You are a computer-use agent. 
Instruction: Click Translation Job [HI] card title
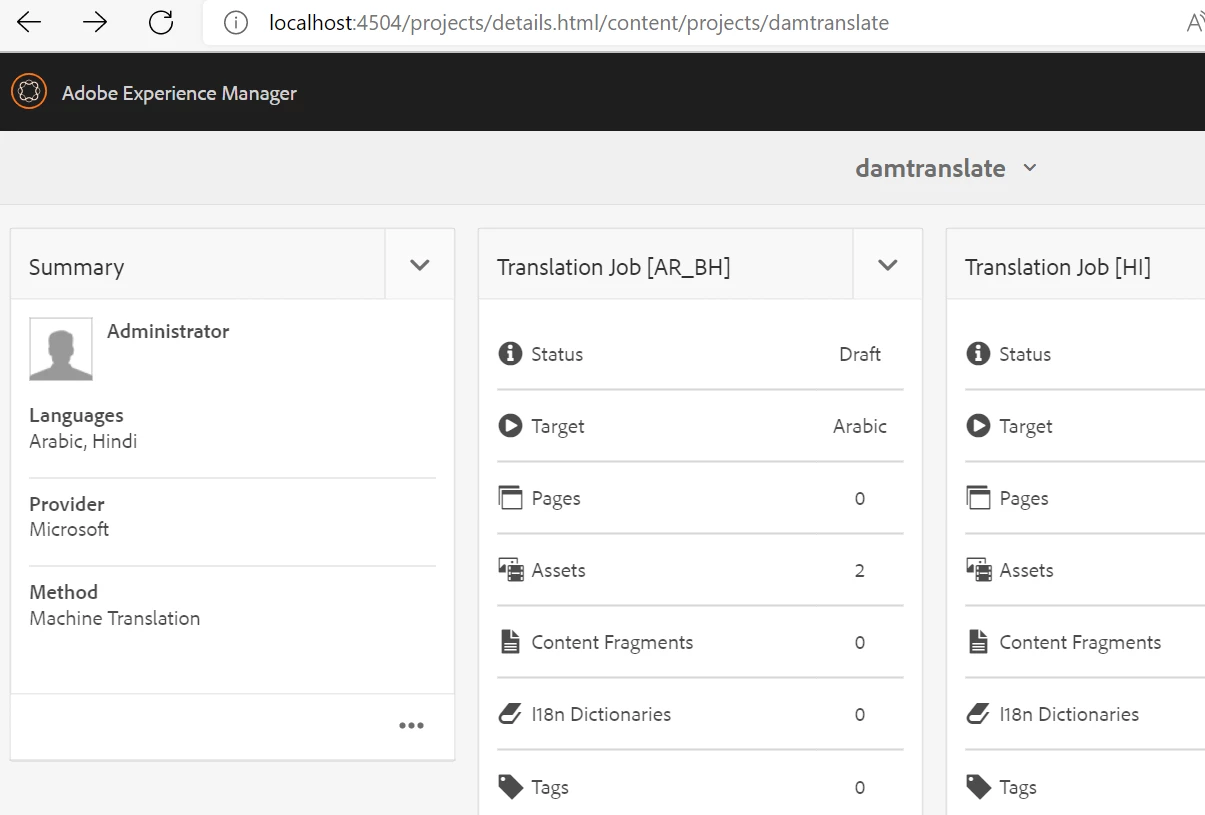click(x=1057, y=267)
